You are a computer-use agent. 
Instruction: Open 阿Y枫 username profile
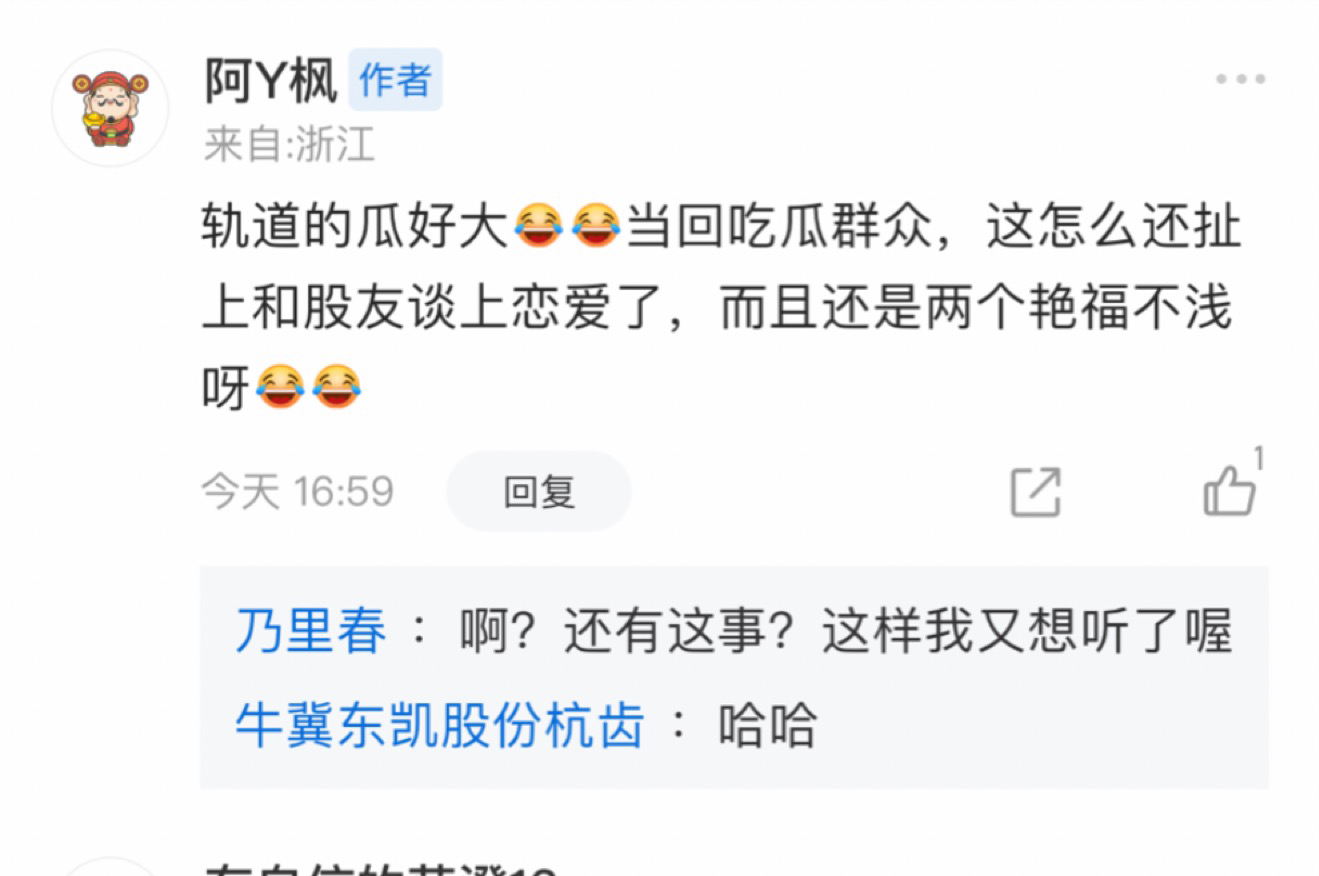pos(270,81)
